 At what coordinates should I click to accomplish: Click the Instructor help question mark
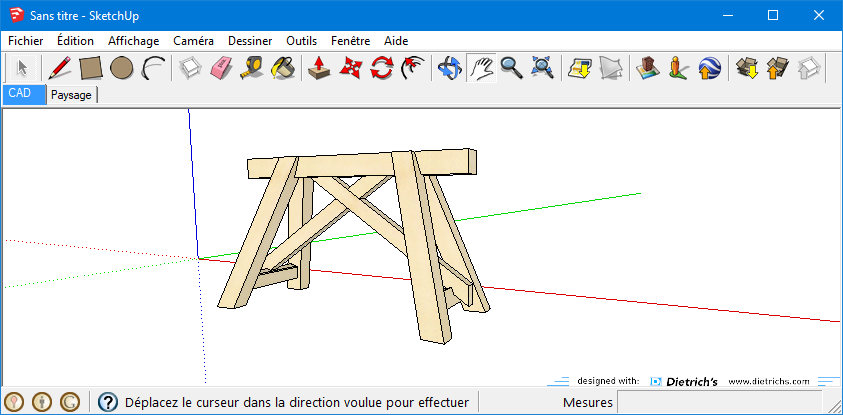[x=108, y=401]
